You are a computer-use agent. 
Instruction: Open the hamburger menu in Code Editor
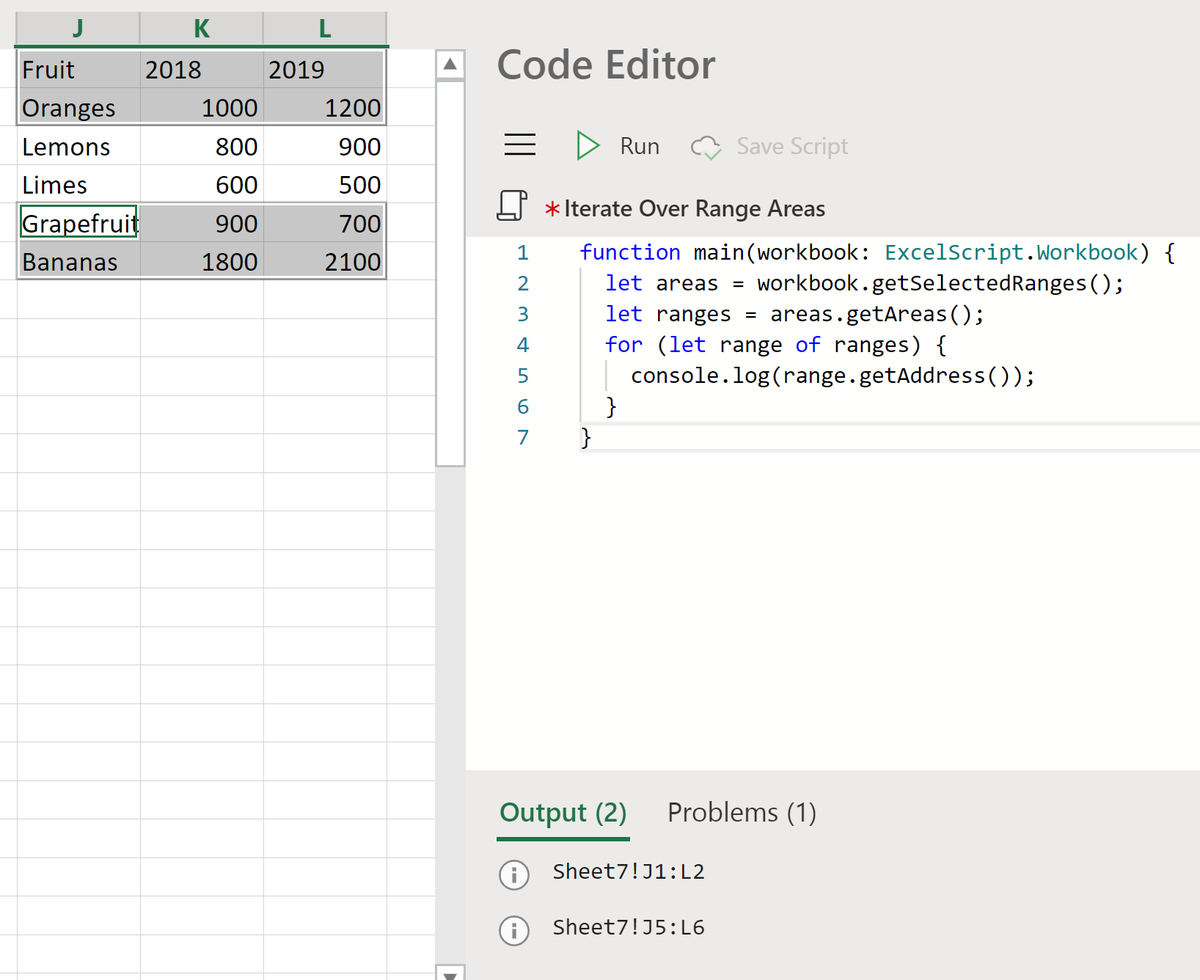click(x=518, y=146)
